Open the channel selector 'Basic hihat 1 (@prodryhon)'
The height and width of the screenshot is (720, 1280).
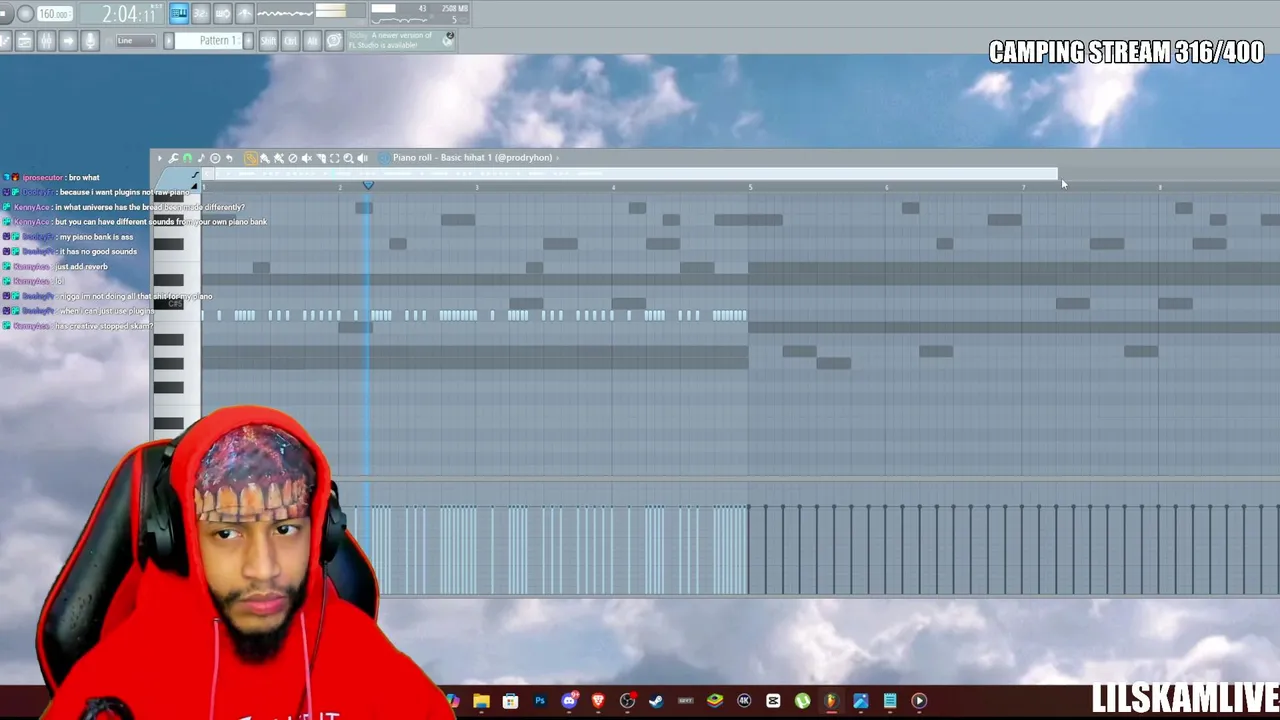tap(472, 157)
